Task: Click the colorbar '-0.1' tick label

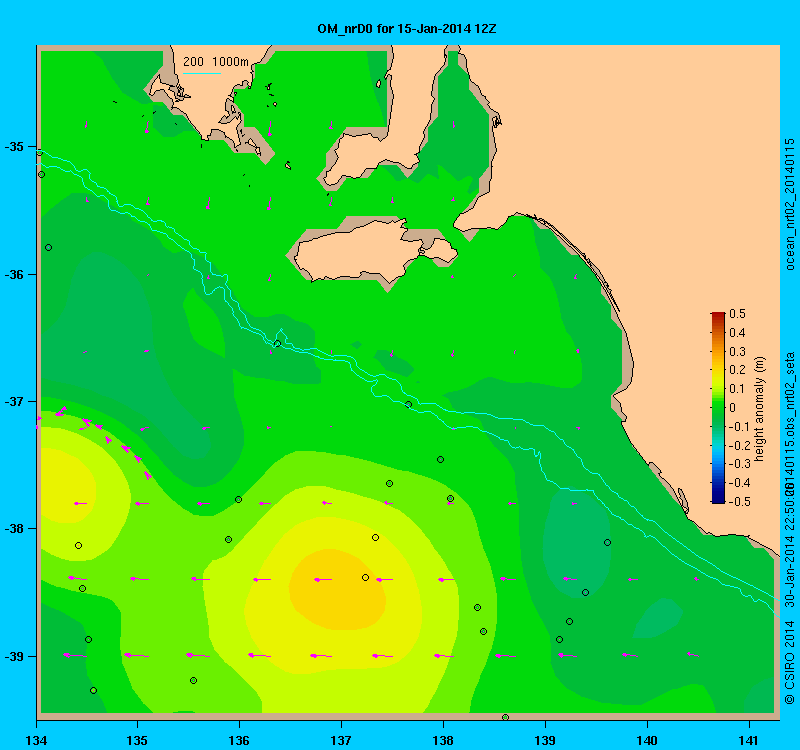Action: 738,427
